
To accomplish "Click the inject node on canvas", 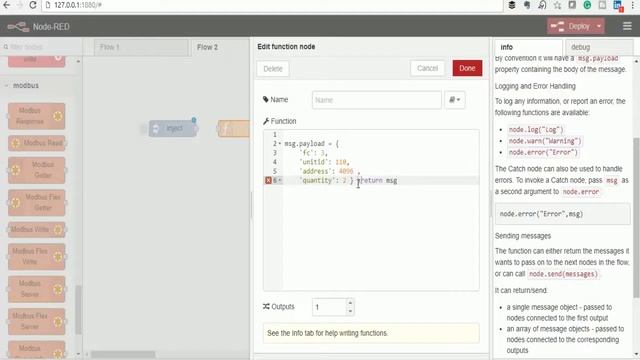I will pyautogui.click(x=174, y=128).
